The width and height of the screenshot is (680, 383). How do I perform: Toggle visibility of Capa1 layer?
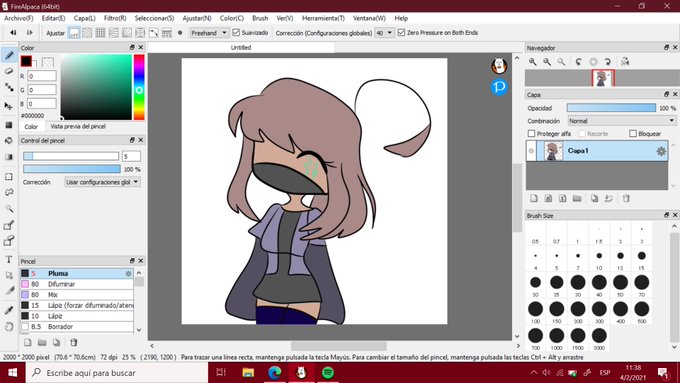click(x=531, y=151)
